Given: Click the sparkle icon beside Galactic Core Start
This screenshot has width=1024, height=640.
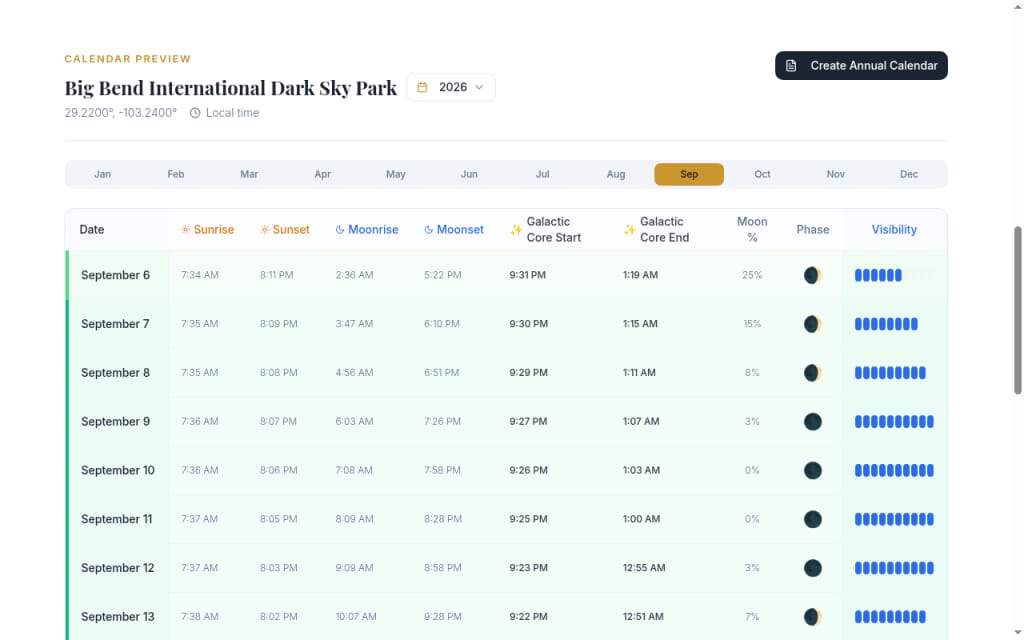Looking at the screenshot, I should (516, 230).
